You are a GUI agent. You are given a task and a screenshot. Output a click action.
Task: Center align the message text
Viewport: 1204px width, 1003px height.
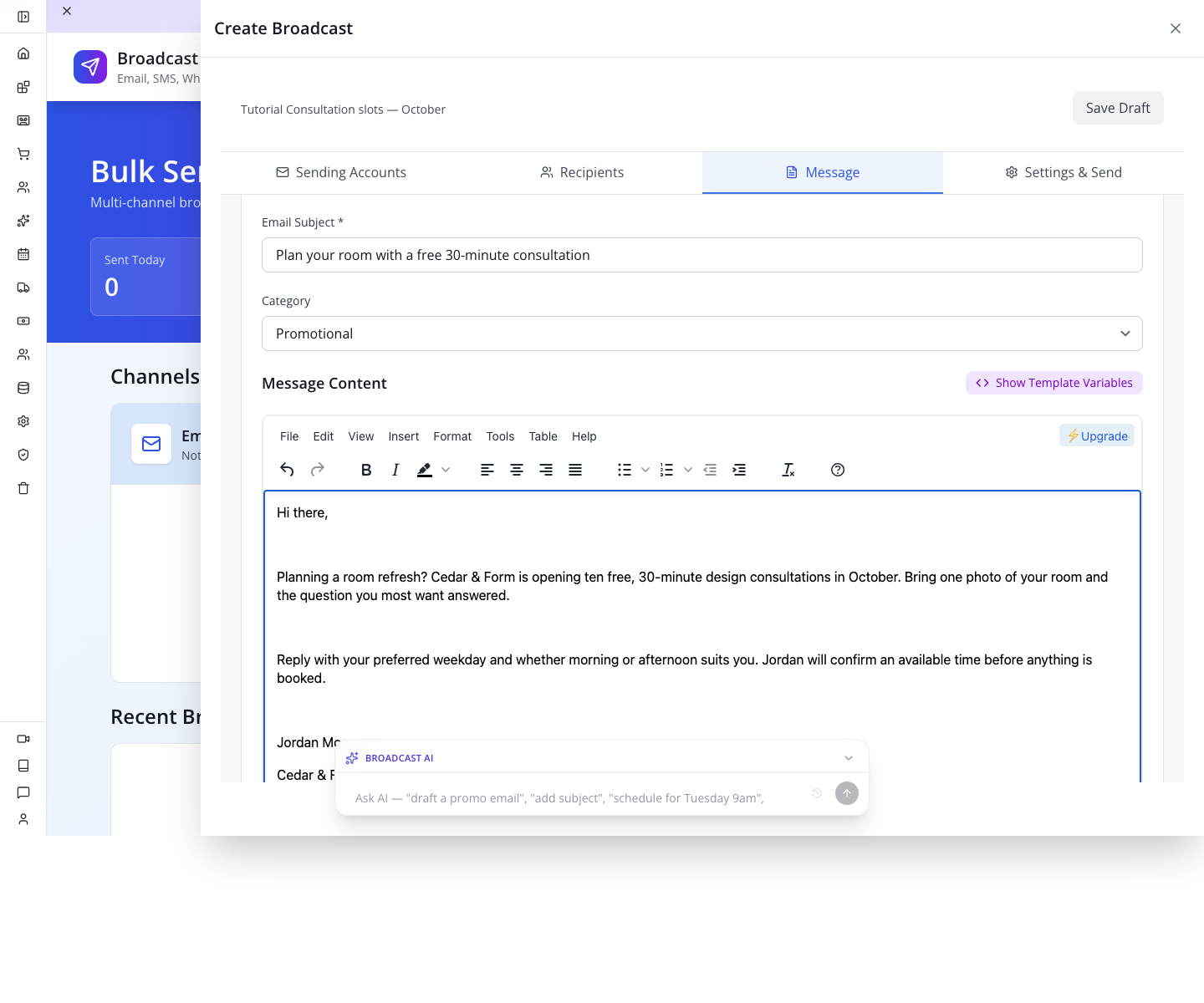pyautogui.click(x=517, y=470)
